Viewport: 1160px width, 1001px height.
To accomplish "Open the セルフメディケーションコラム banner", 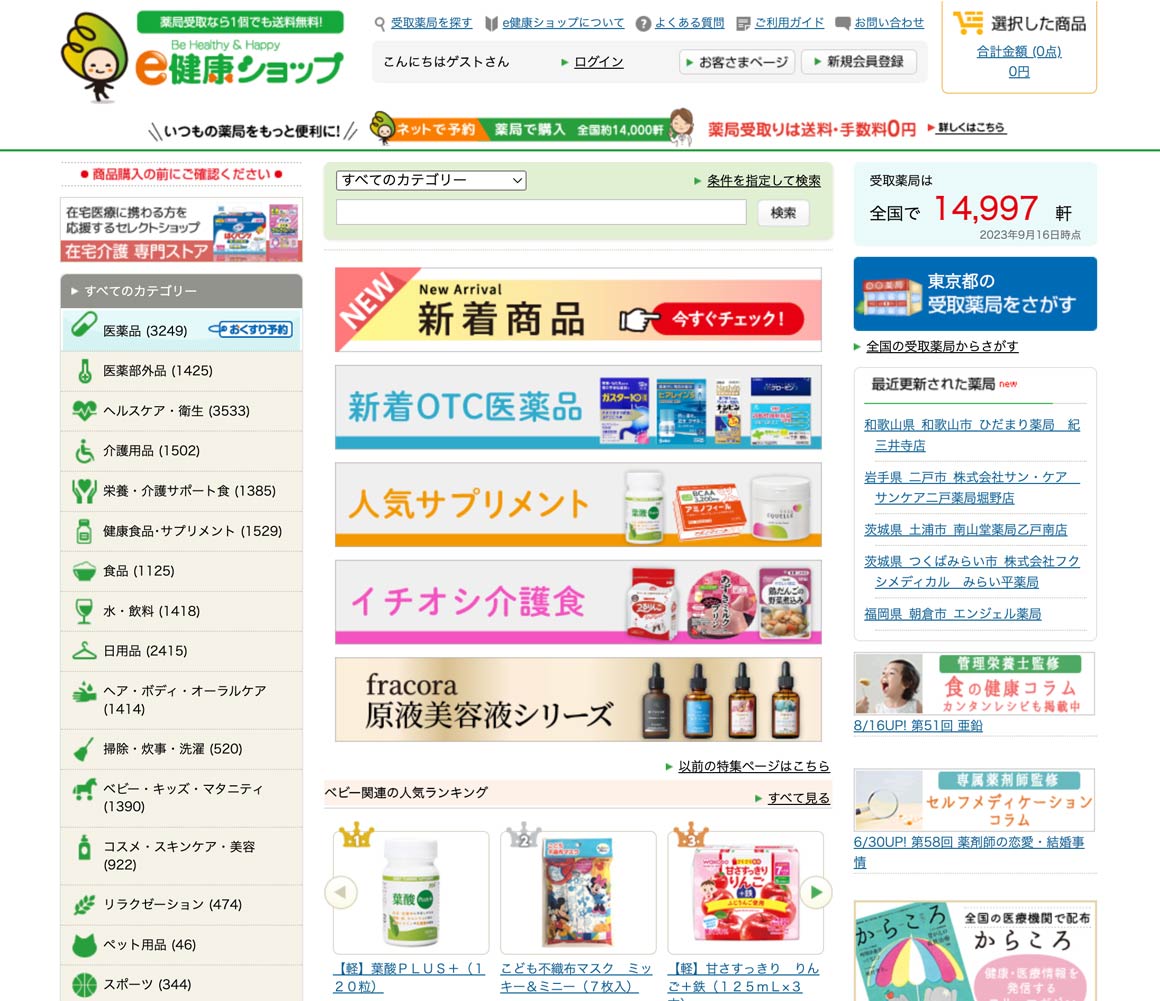I will (x=974, y=800).
